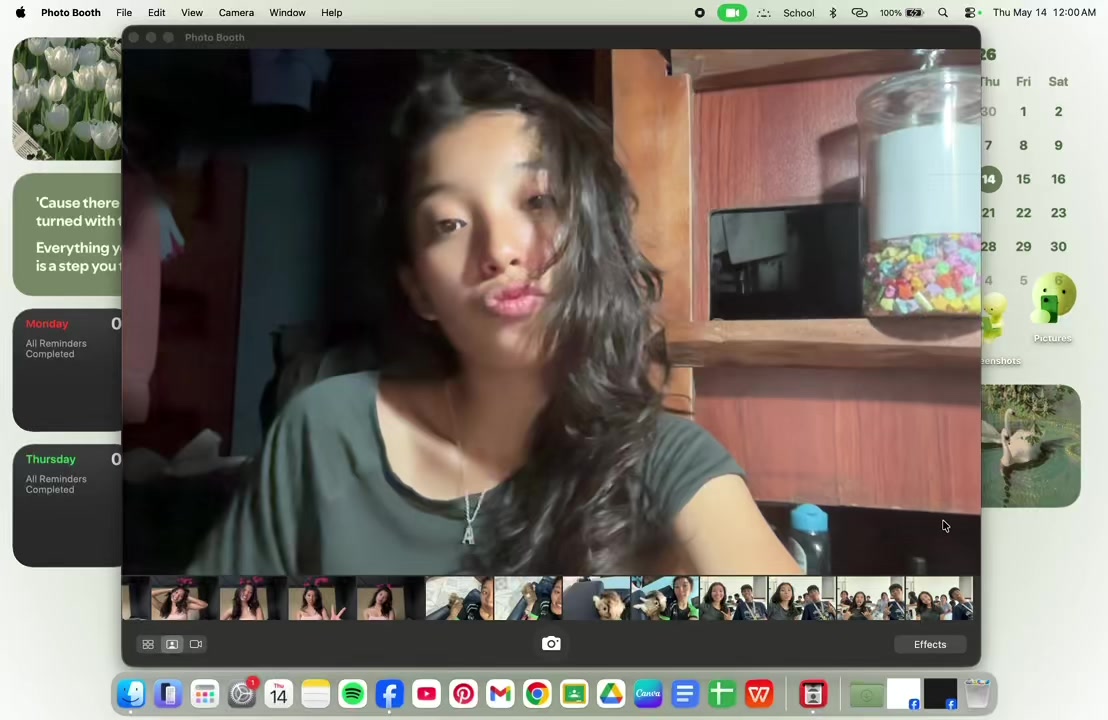Open Finder from the Dock
This screenshot has width=1108, height=720.
pyautogui.click(x=131, y=694)
